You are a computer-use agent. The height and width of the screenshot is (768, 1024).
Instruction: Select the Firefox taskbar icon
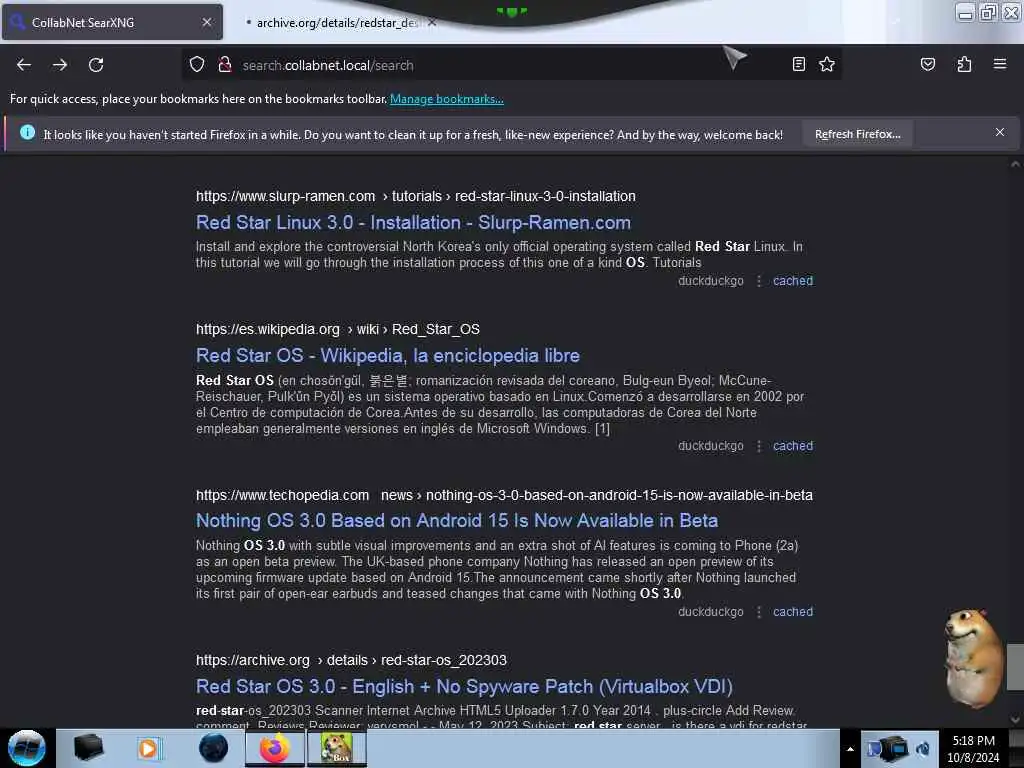point(274,748)
